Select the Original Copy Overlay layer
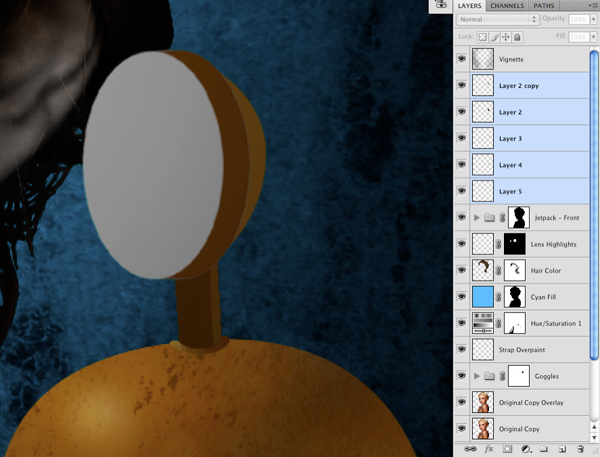The image size is (600, 457). click(530, 403)
